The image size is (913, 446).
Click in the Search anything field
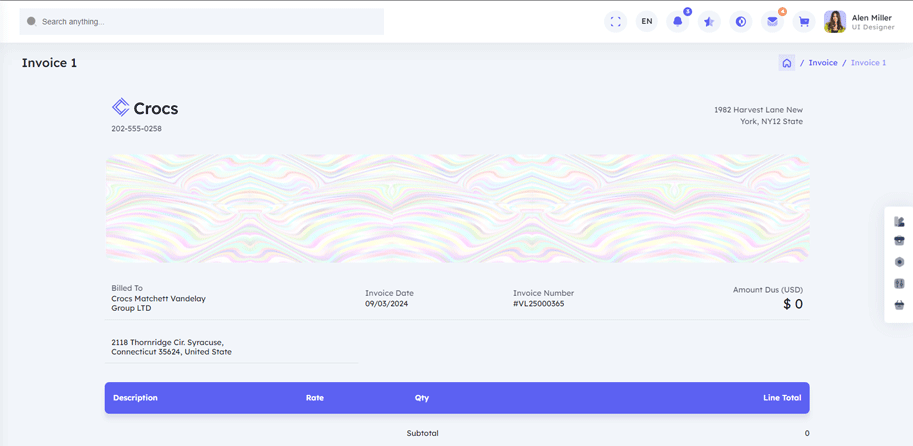click(200, 21)
